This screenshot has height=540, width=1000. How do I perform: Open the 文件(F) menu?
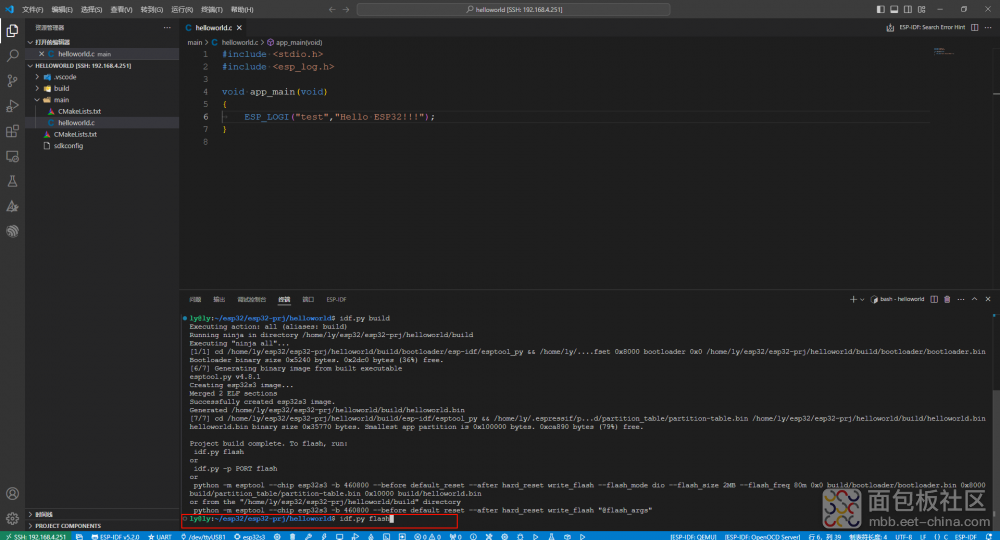pyautogui.click(x=33, y=9)
